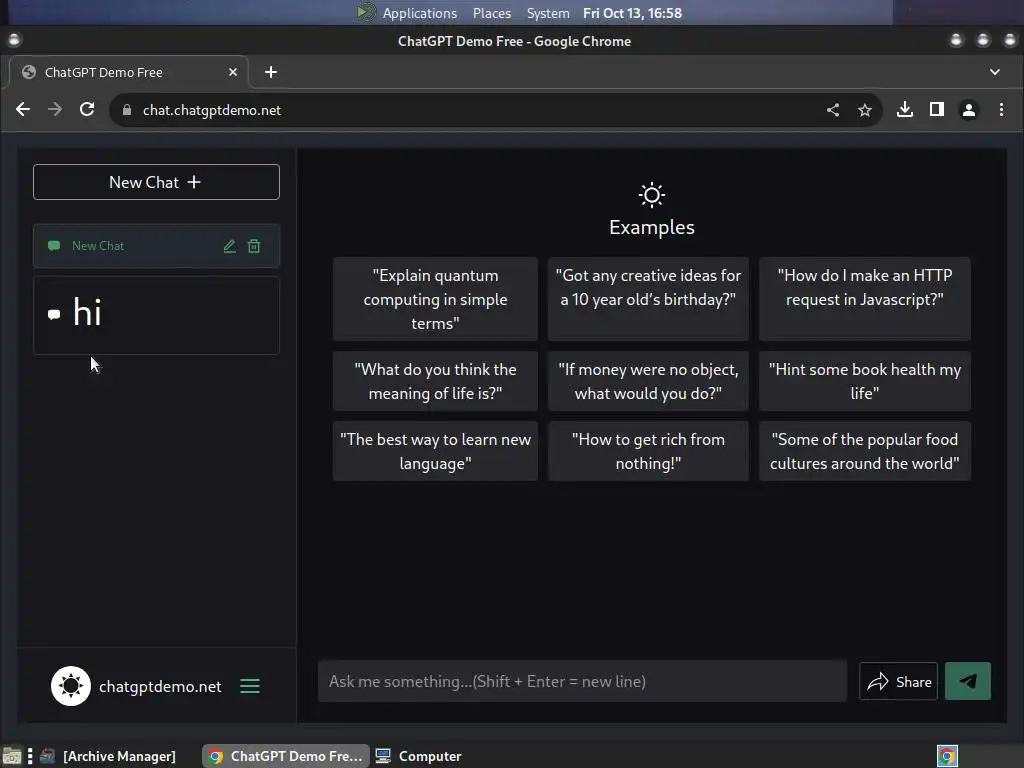This screenshot has height=768, width=1024.
Task: Click the show desktop icon in taskbar
Action: [x=11, y=757]
